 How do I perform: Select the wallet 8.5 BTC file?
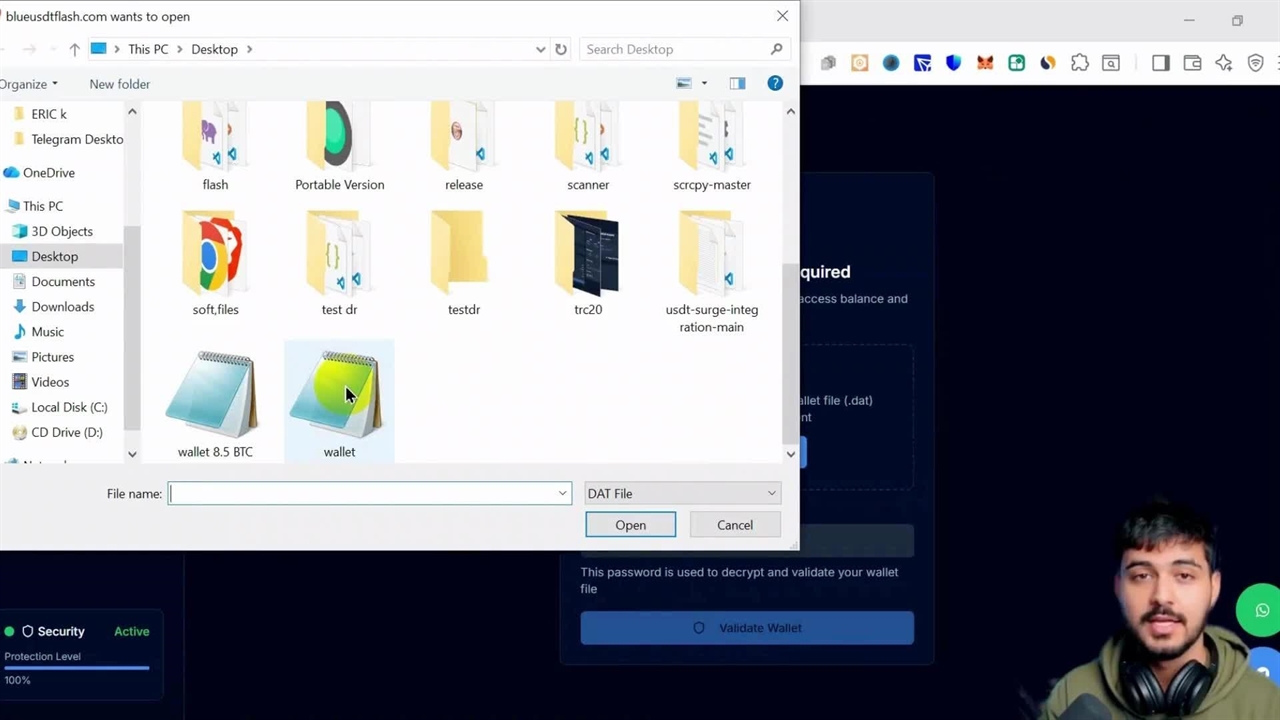tap(215, 402)
